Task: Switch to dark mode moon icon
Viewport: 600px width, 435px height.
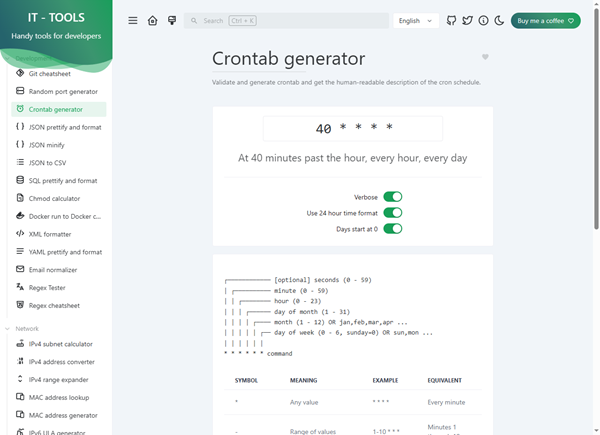Action: pos(499,20)
